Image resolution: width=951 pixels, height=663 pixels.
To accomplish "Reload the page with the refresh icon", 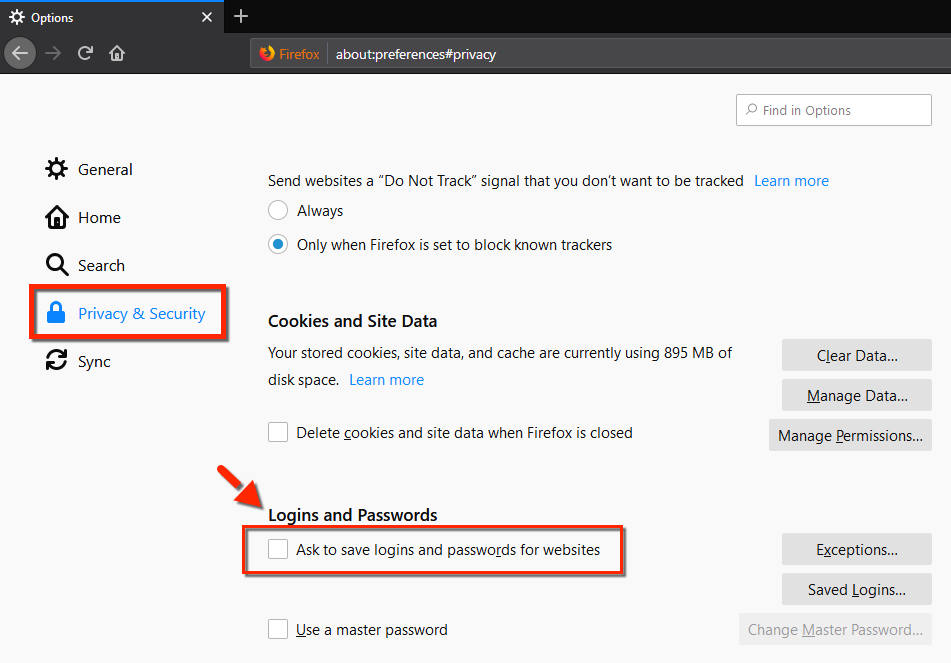I will tap(86, 53).
